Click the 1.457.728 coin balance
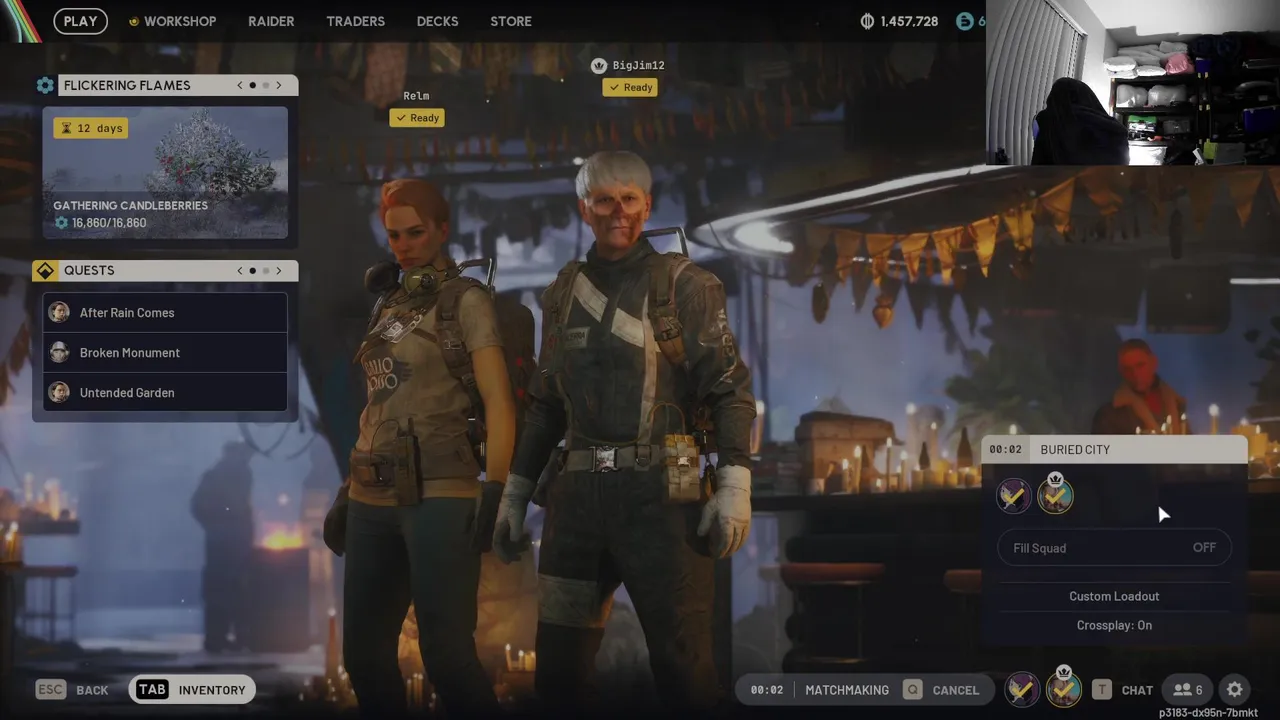This screenshot has height=720, width=1280. click(x=909, y=21)
